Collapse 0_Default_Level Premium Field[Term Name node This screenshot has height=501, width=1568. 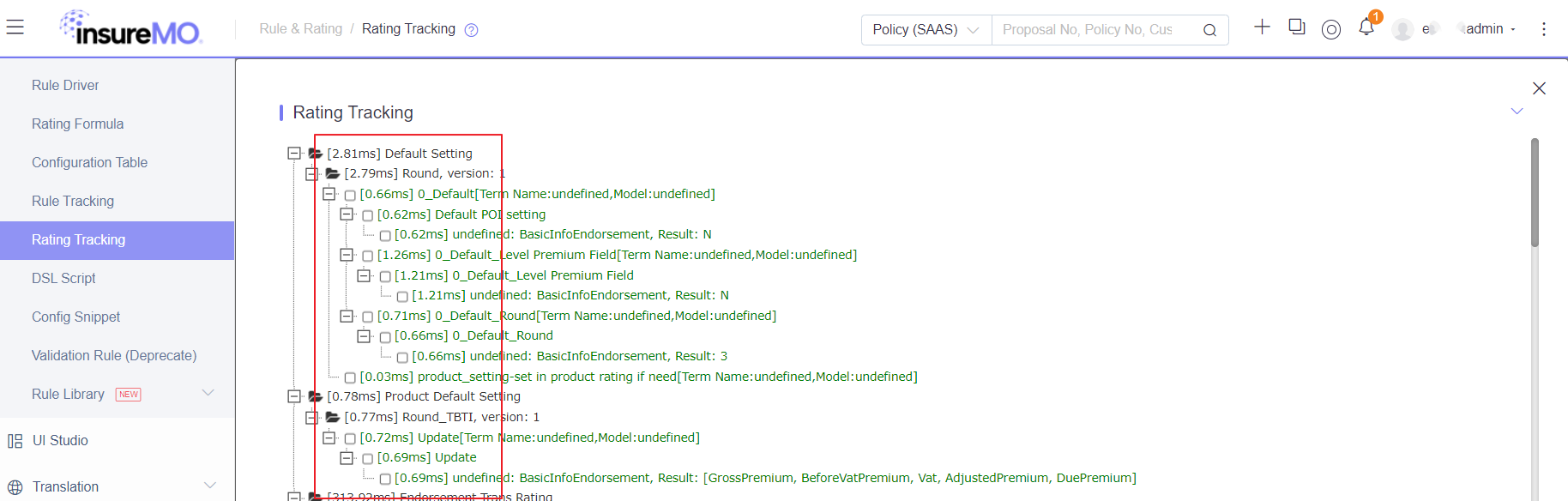347,255
